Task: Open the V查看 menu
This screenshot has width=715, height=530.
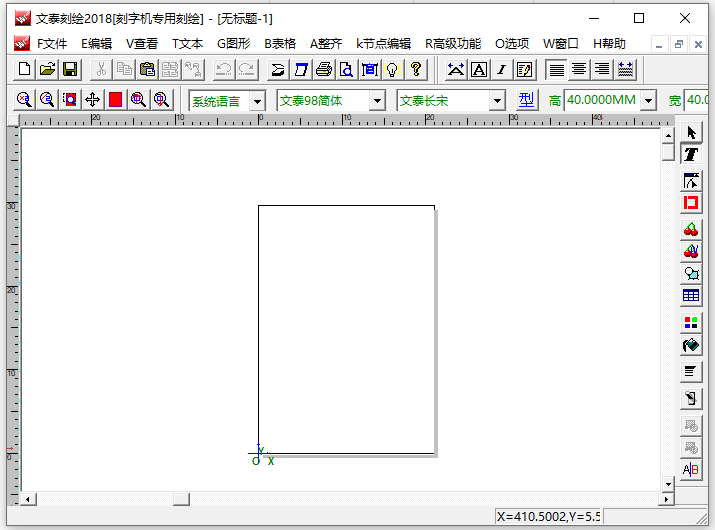Action: click(142, 44)
